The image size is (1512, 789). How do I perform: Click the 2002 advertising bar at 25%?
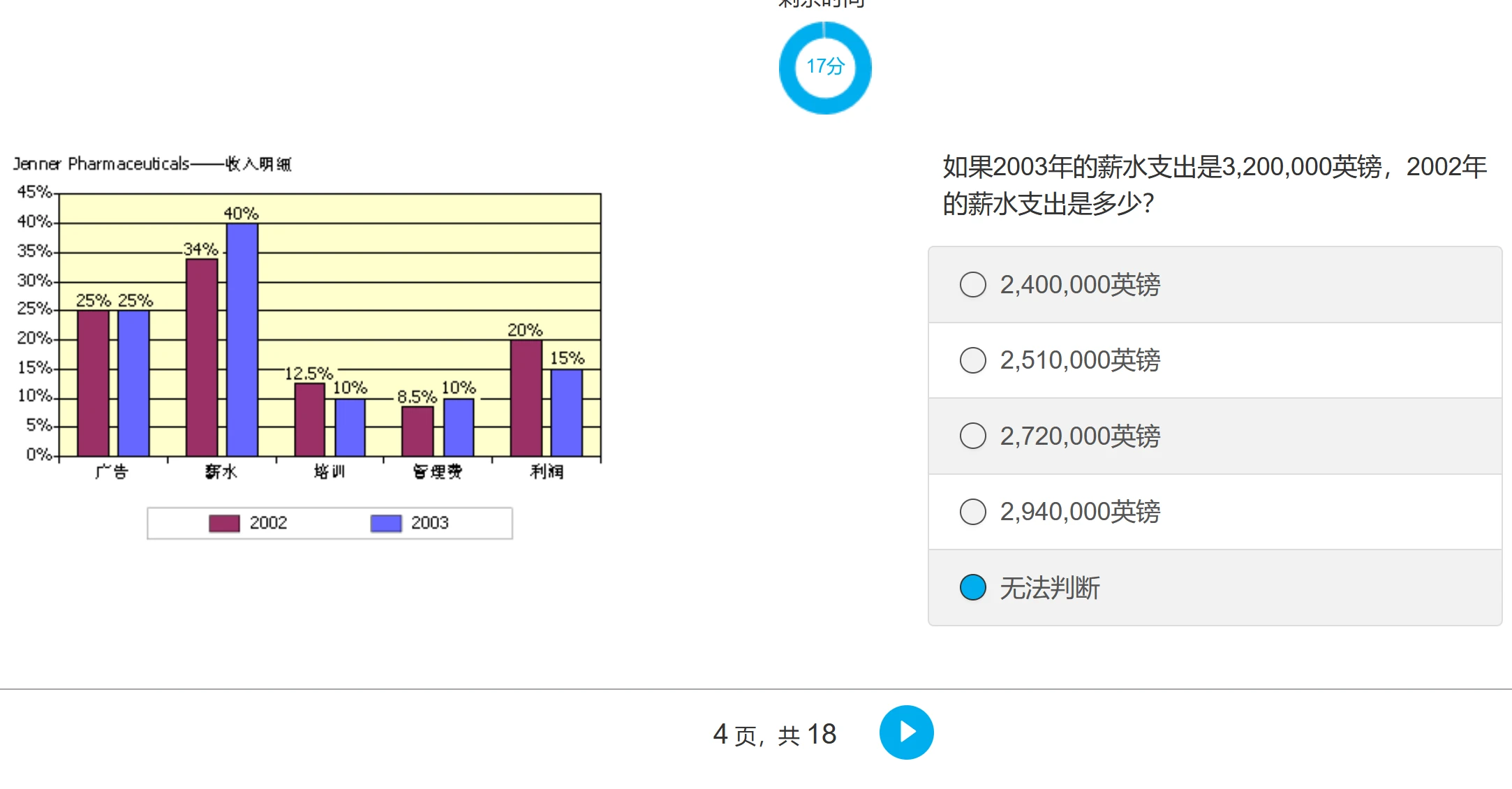coord(93,383)
